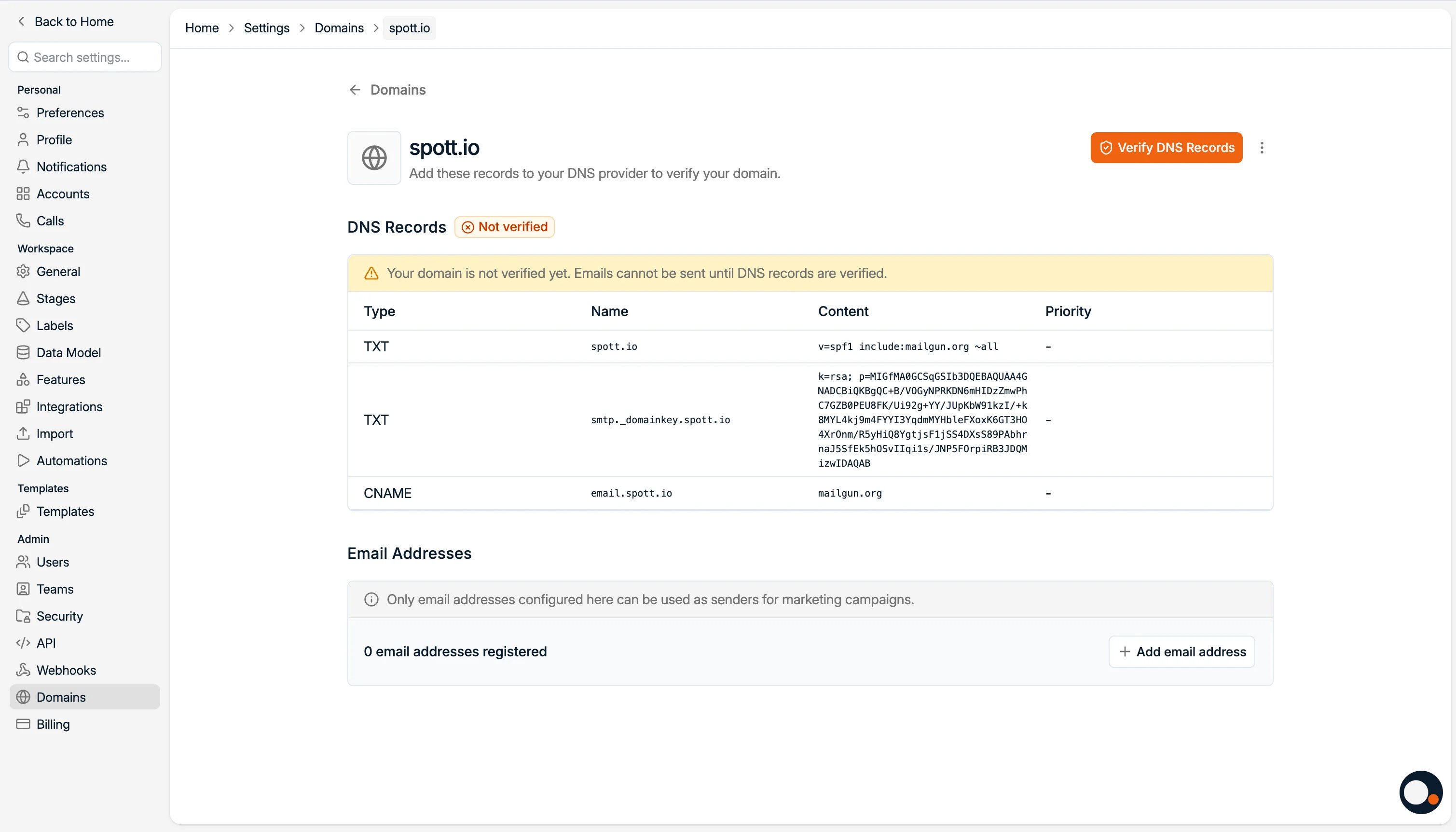
Task: Click the Priority column header
Action: (x=1068, y=311)
